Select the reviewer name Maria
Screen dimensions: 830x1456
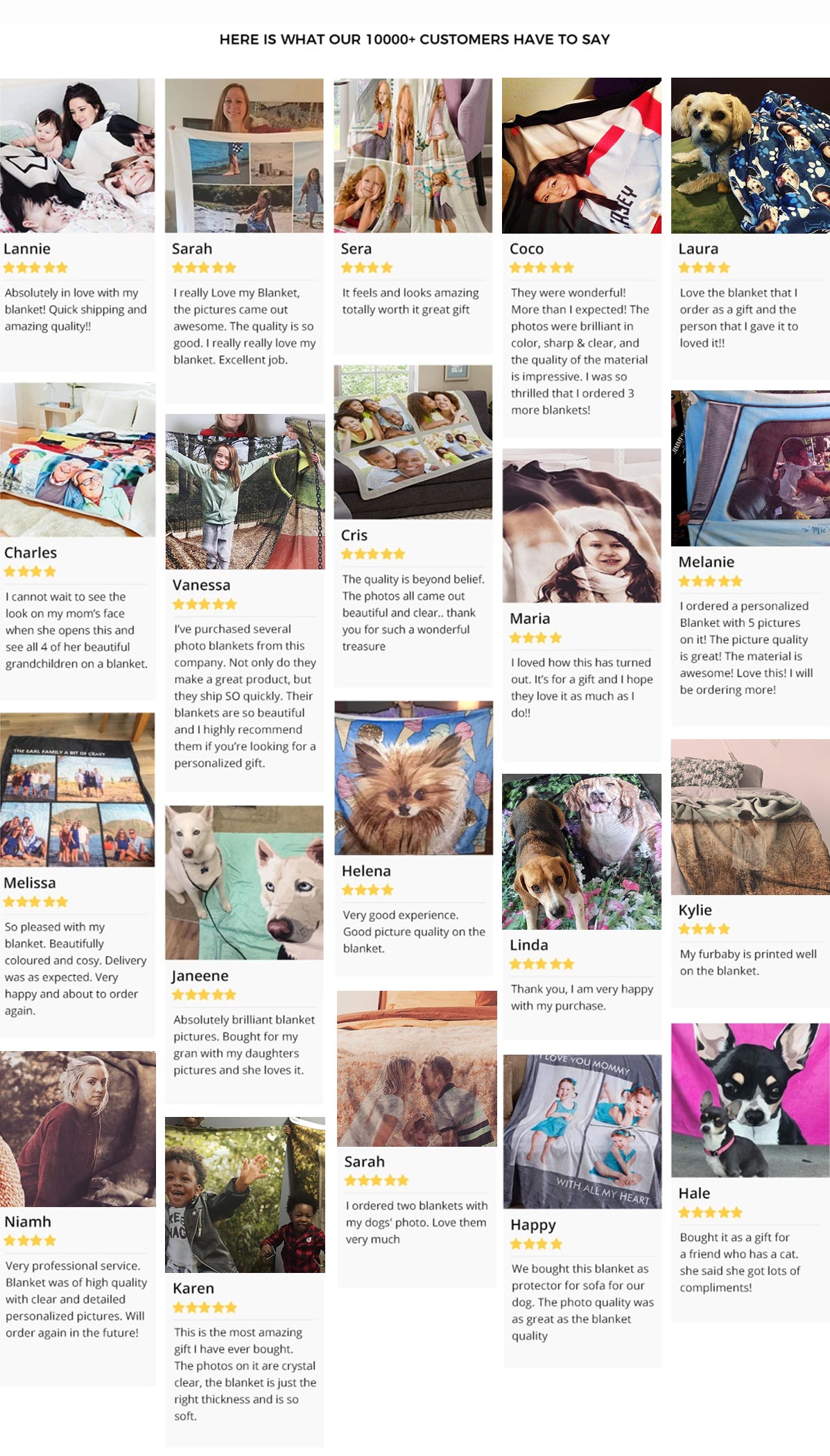(x=530, y=618)
